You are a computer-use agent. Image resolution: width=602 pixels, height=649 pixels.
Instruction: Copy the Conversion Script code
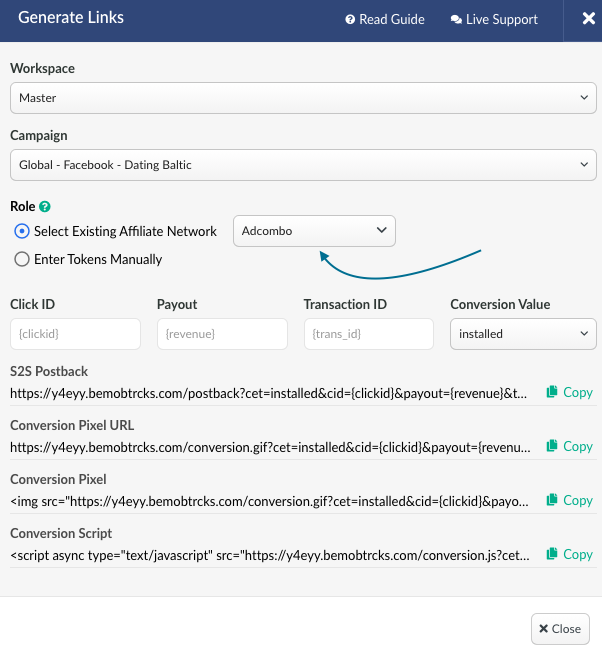click(x=570, y=554)
